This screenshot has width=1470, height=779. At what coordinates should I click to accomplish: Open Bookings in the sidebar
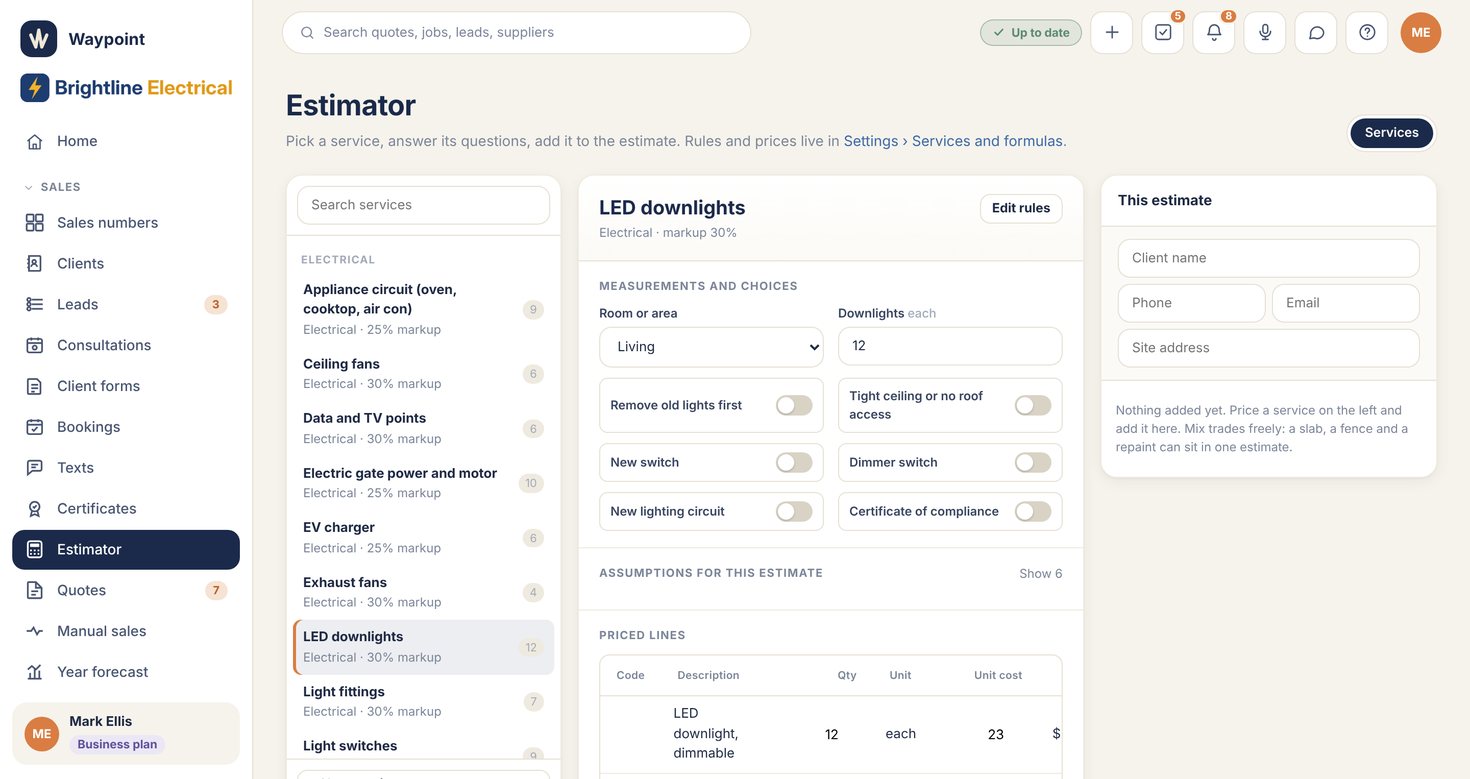(x=126, y=427)
